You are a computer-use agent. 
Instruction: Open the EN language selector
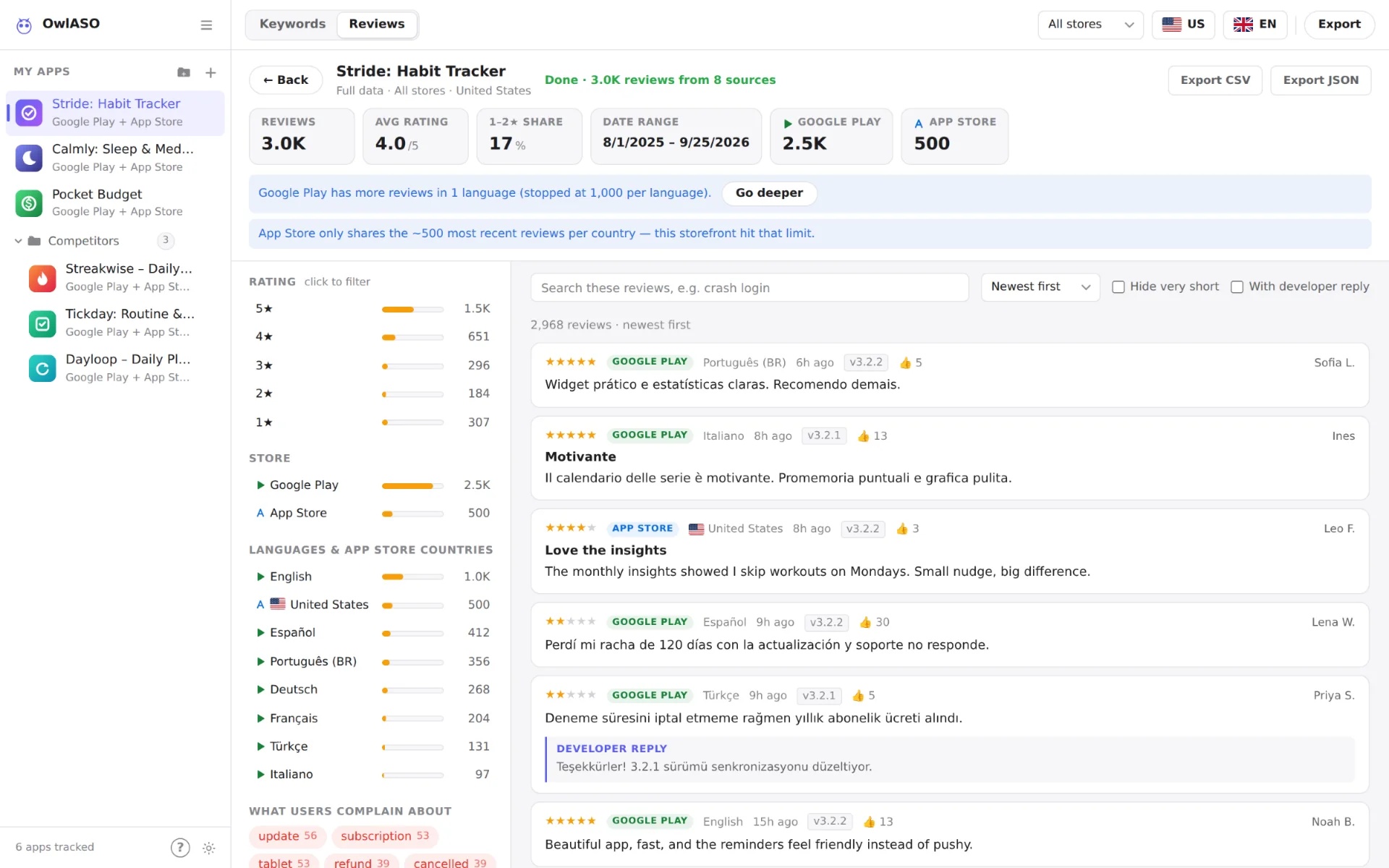point(1254,25)
